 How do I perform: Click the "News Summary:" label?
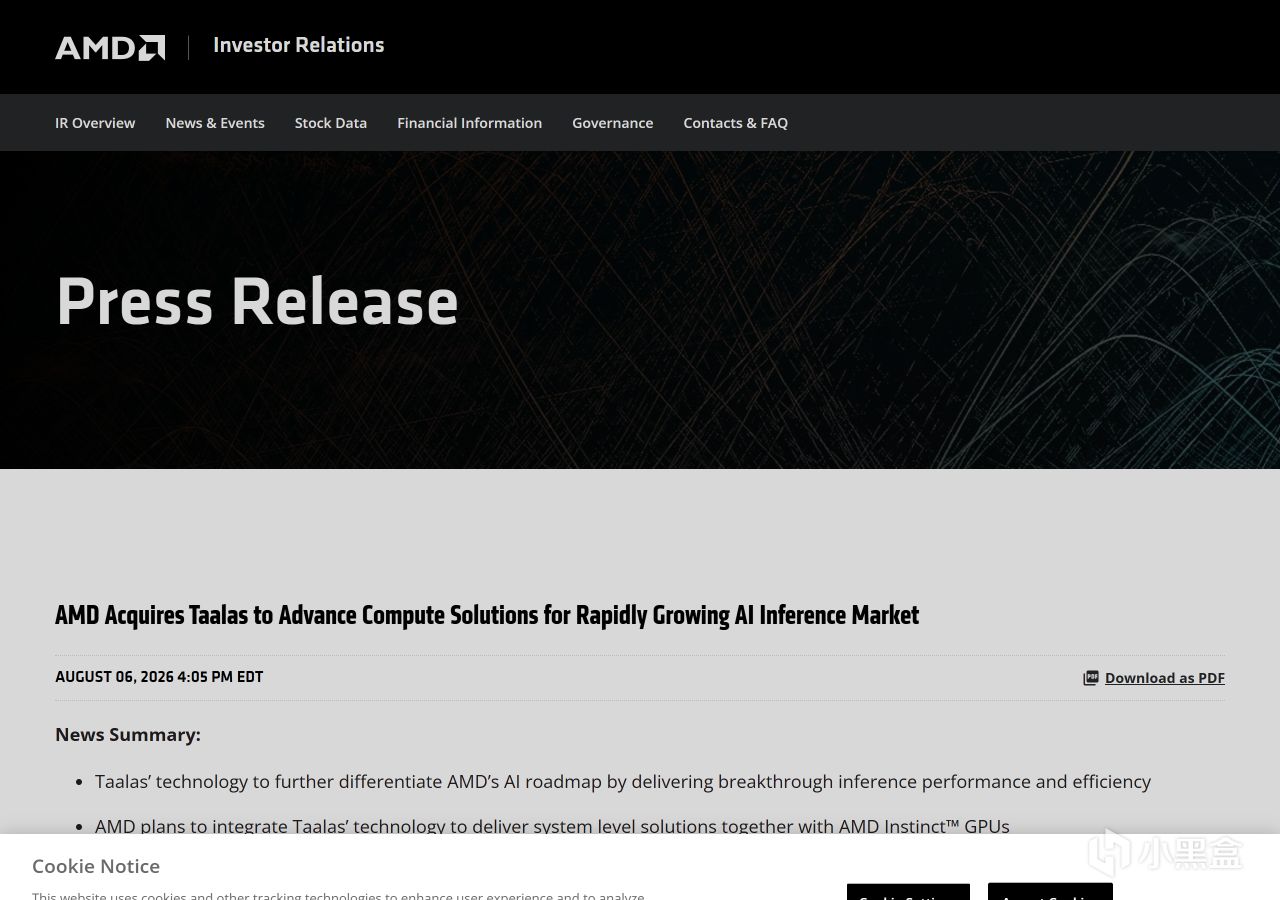[x=128, y=734]
